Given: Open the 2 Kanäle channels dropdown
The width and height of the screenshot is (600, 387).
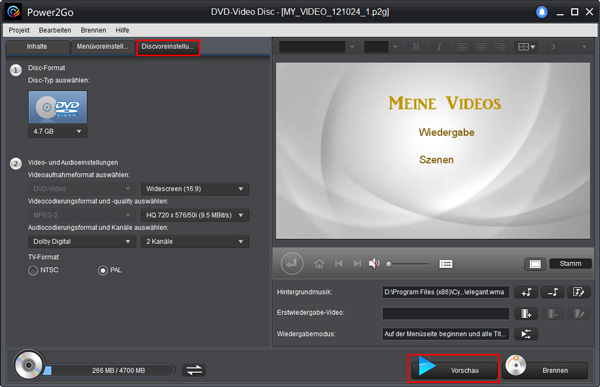Looking at the screenshot, I should click(195, 242).
